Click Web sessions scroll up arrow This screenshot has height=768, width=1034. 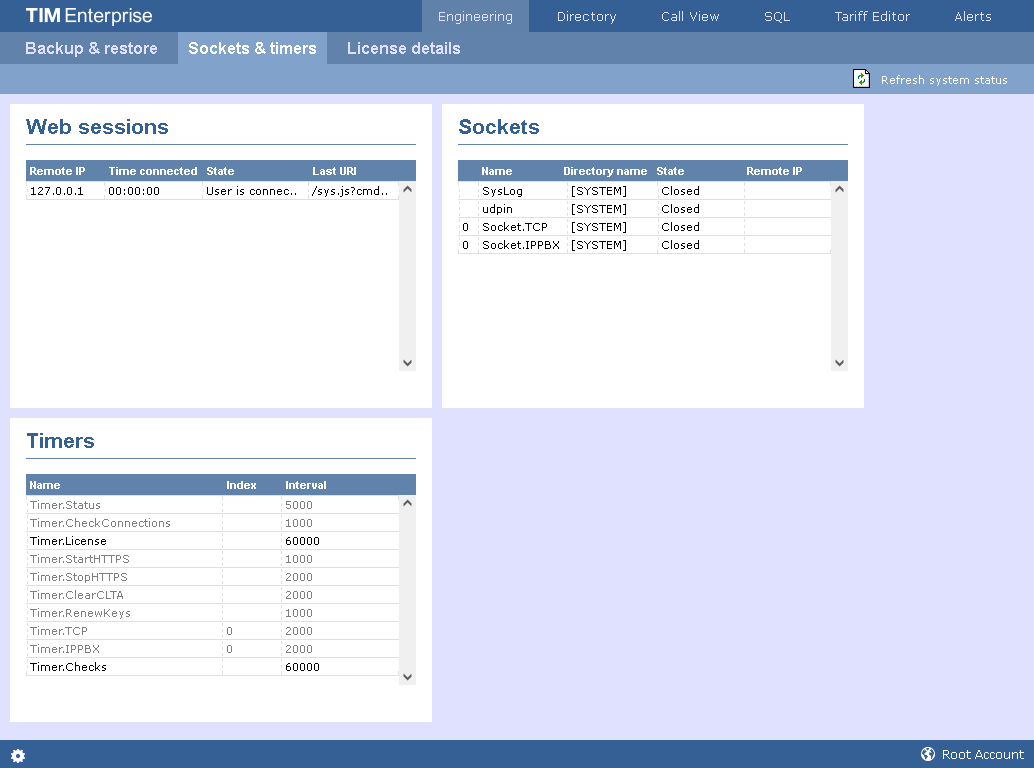pos(407,189)
